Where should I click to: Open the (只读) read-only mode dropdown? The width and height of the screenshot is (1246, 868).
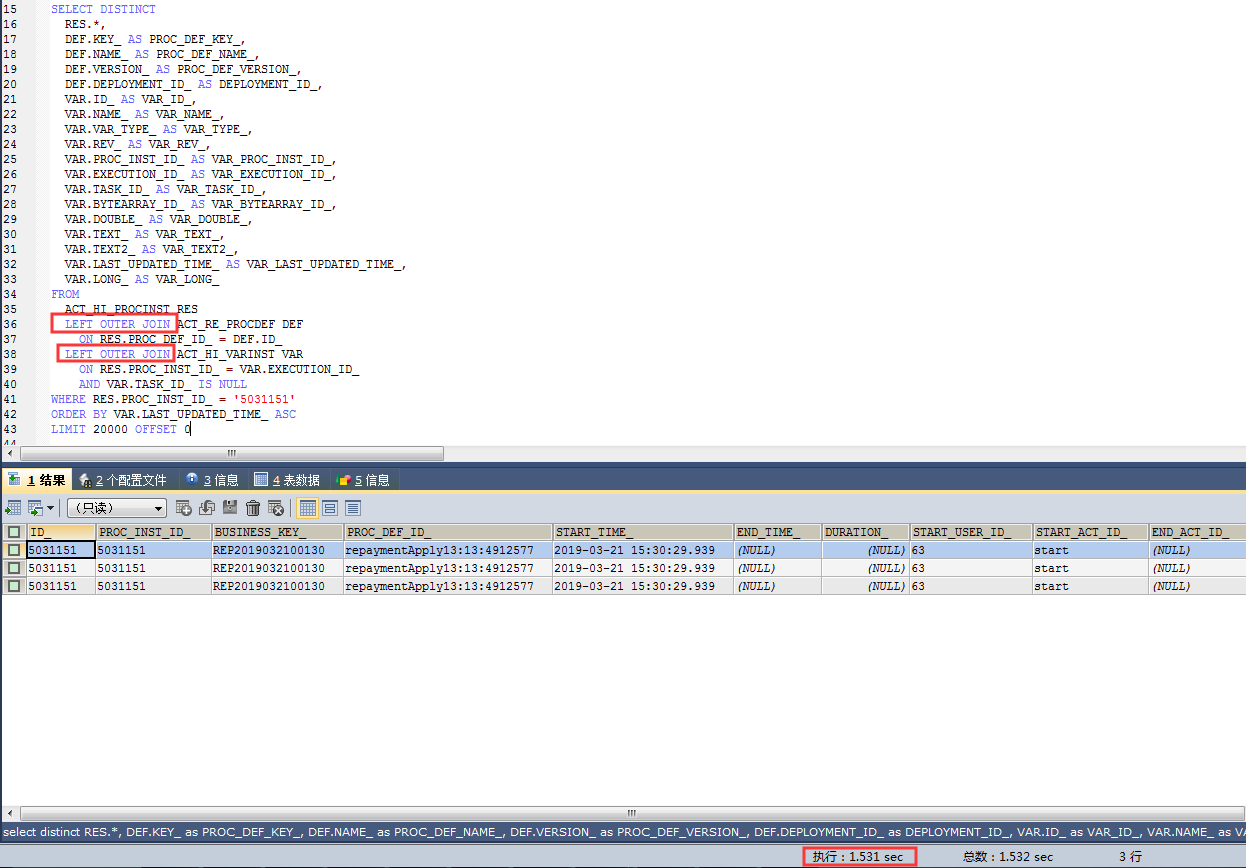click(115, 508)
